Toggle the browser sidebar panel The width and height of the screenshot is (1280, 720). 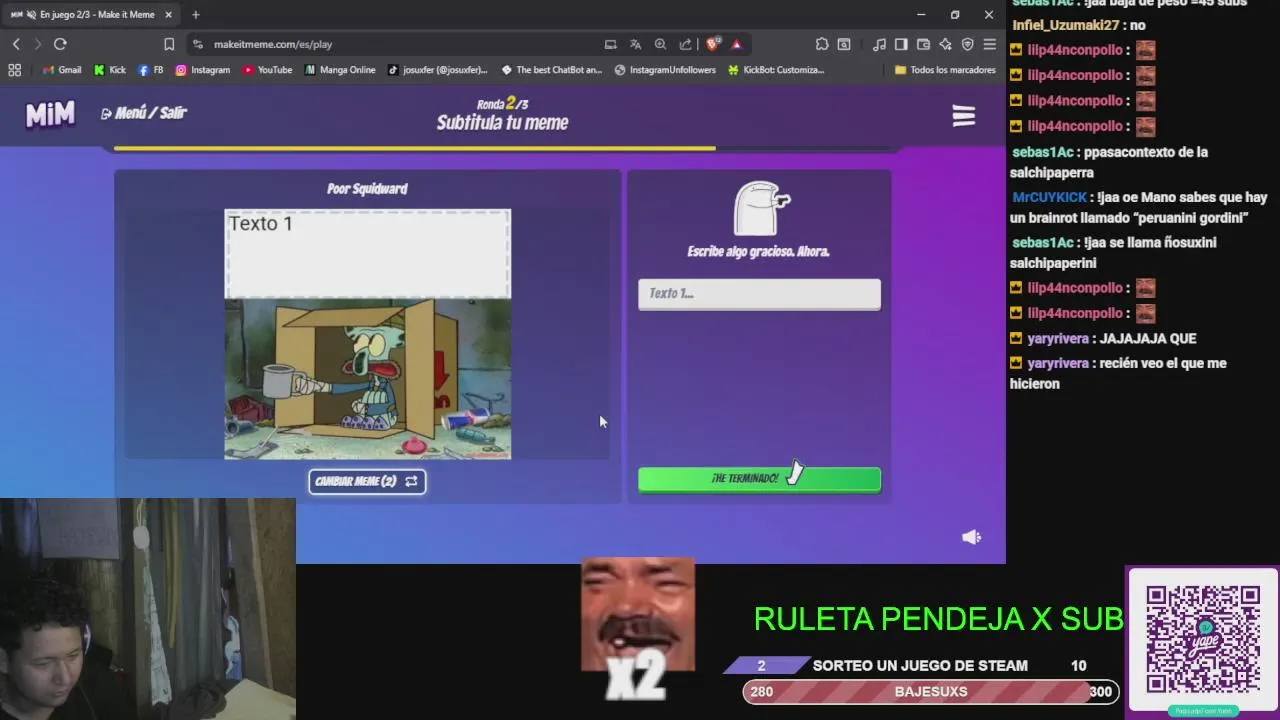point(901,44)
